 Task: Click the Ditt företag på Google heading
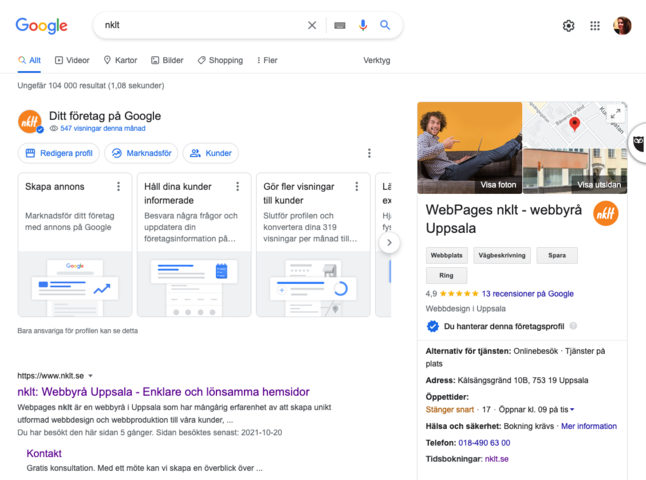pos(105,116)
